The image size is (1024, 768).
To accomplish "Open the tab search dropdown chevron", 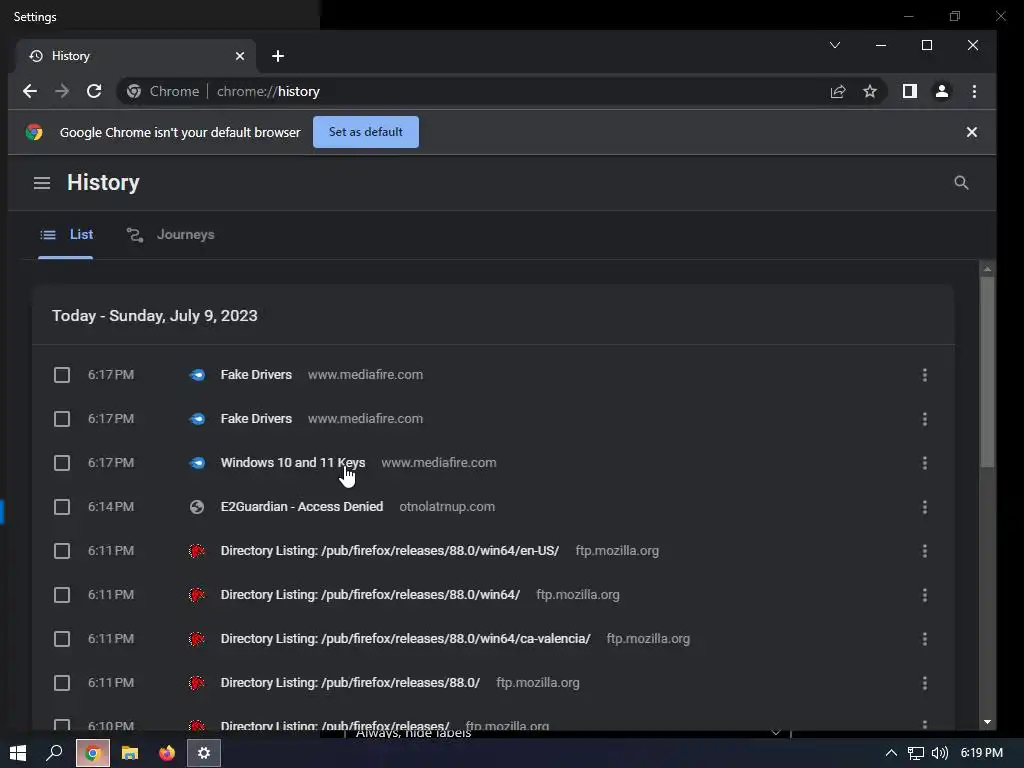I will click(x=835, y=45).
